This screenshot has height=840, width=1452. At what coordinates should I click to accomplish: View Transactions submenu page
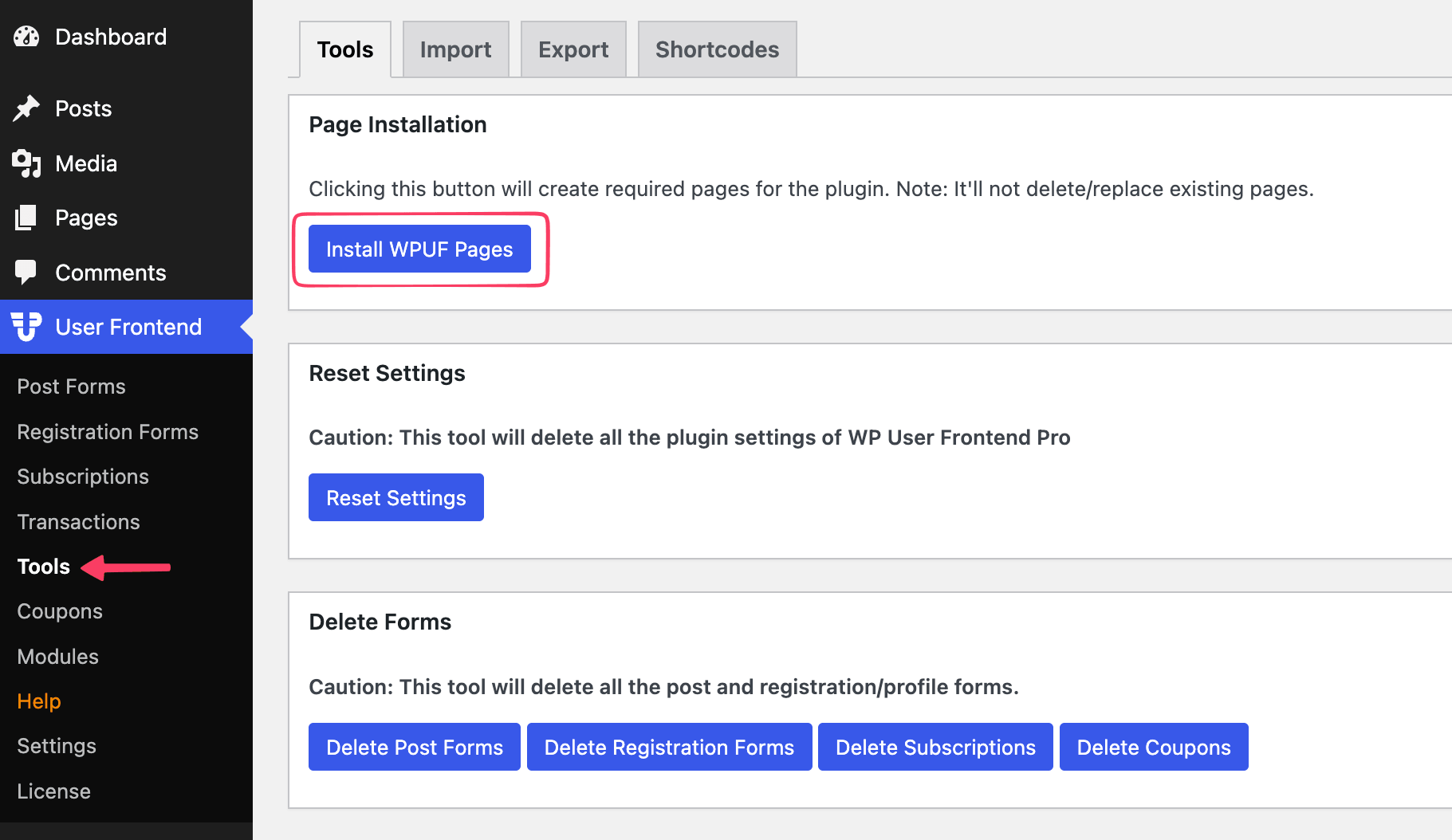[x=79, y=522]
